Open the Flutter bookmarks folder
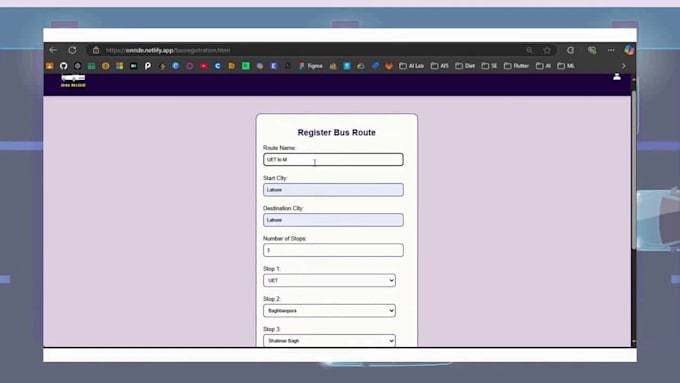 (516, 66)
